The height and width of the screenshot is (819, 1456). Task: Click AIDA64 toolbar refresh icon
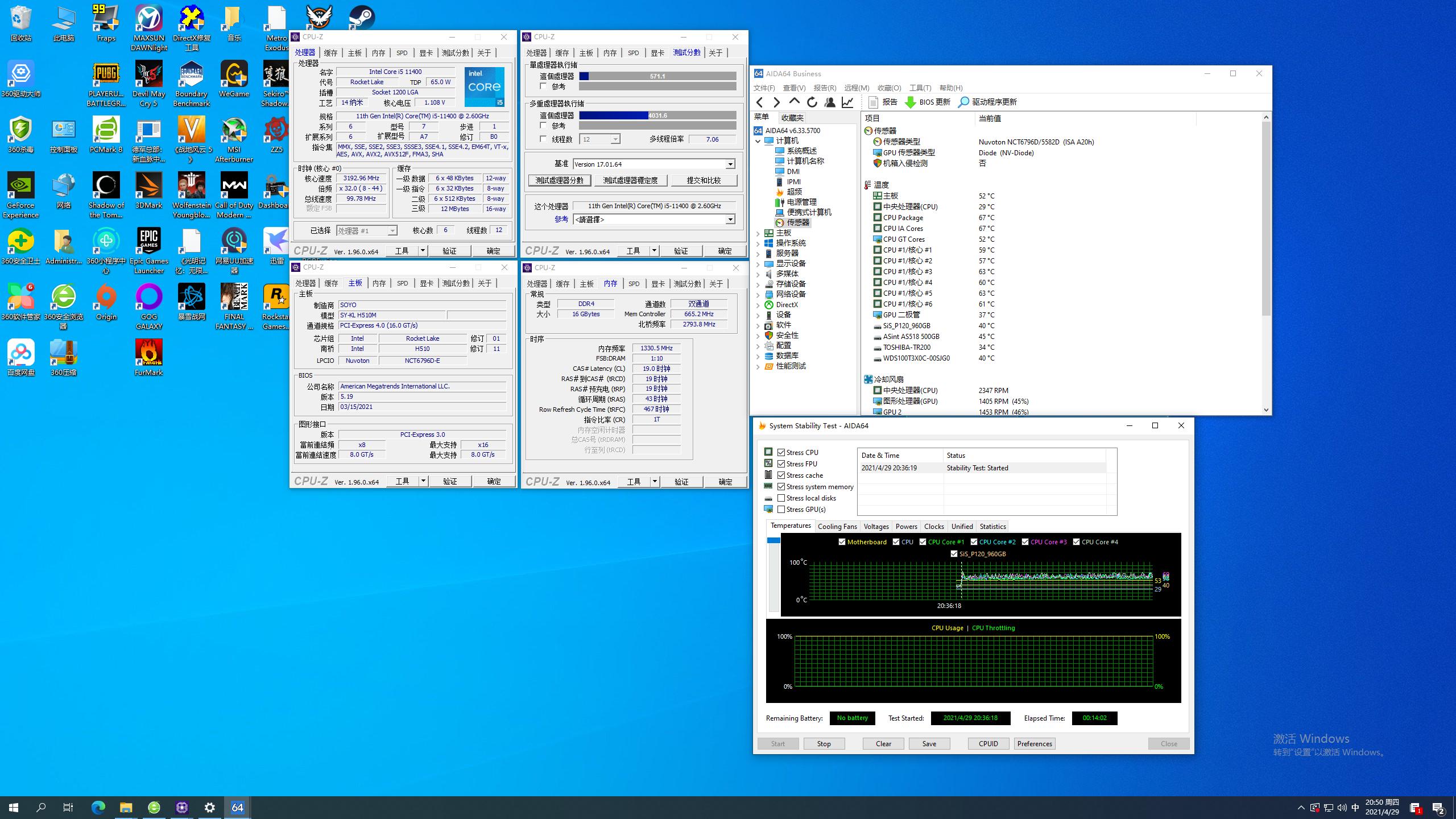[x=812, y=102]
